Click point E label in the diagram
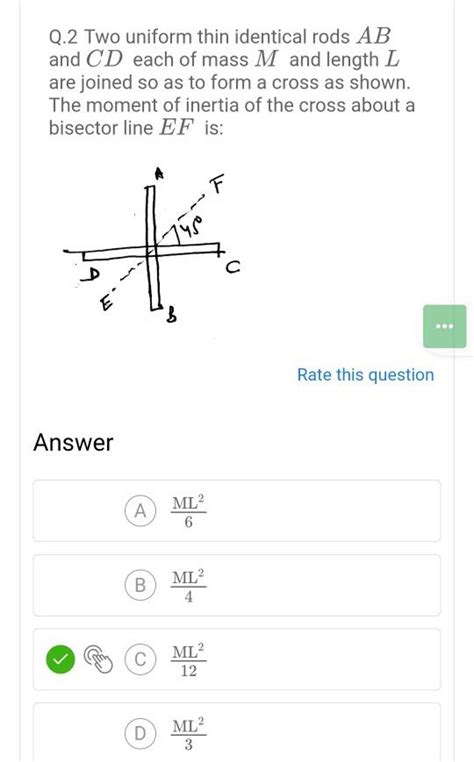Viewport: 474px width, 762px height. point(106,301)
